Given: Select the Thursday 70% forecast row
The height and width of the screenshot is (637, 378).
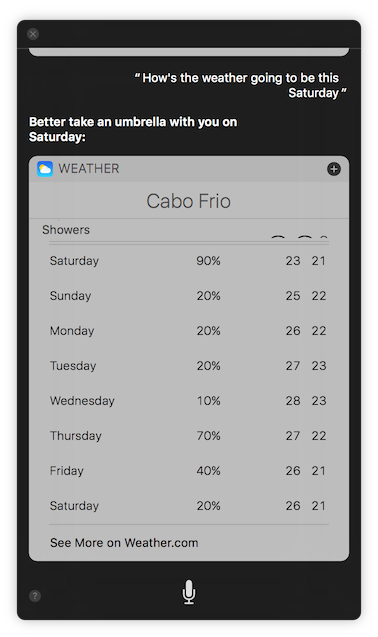Looking at the screenshot, I should [x=189, y=436].
